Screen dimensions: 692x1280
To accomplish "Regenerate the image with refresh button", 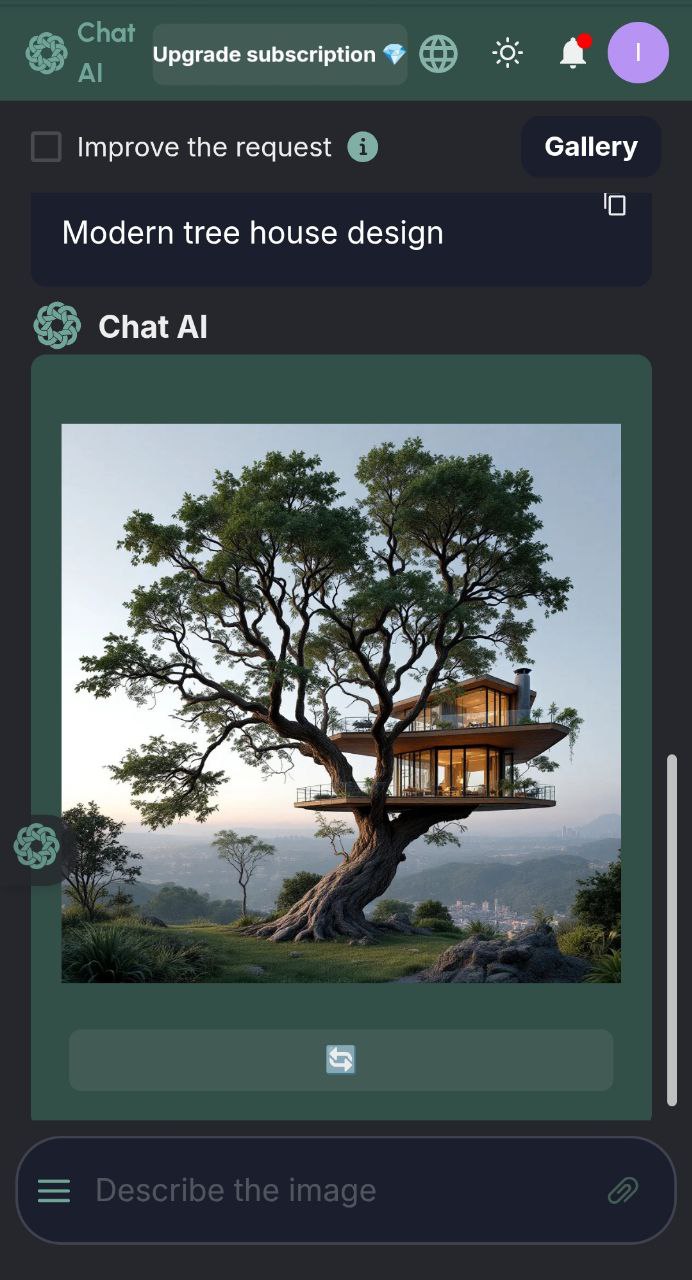I will click(x=341, y=1060).
